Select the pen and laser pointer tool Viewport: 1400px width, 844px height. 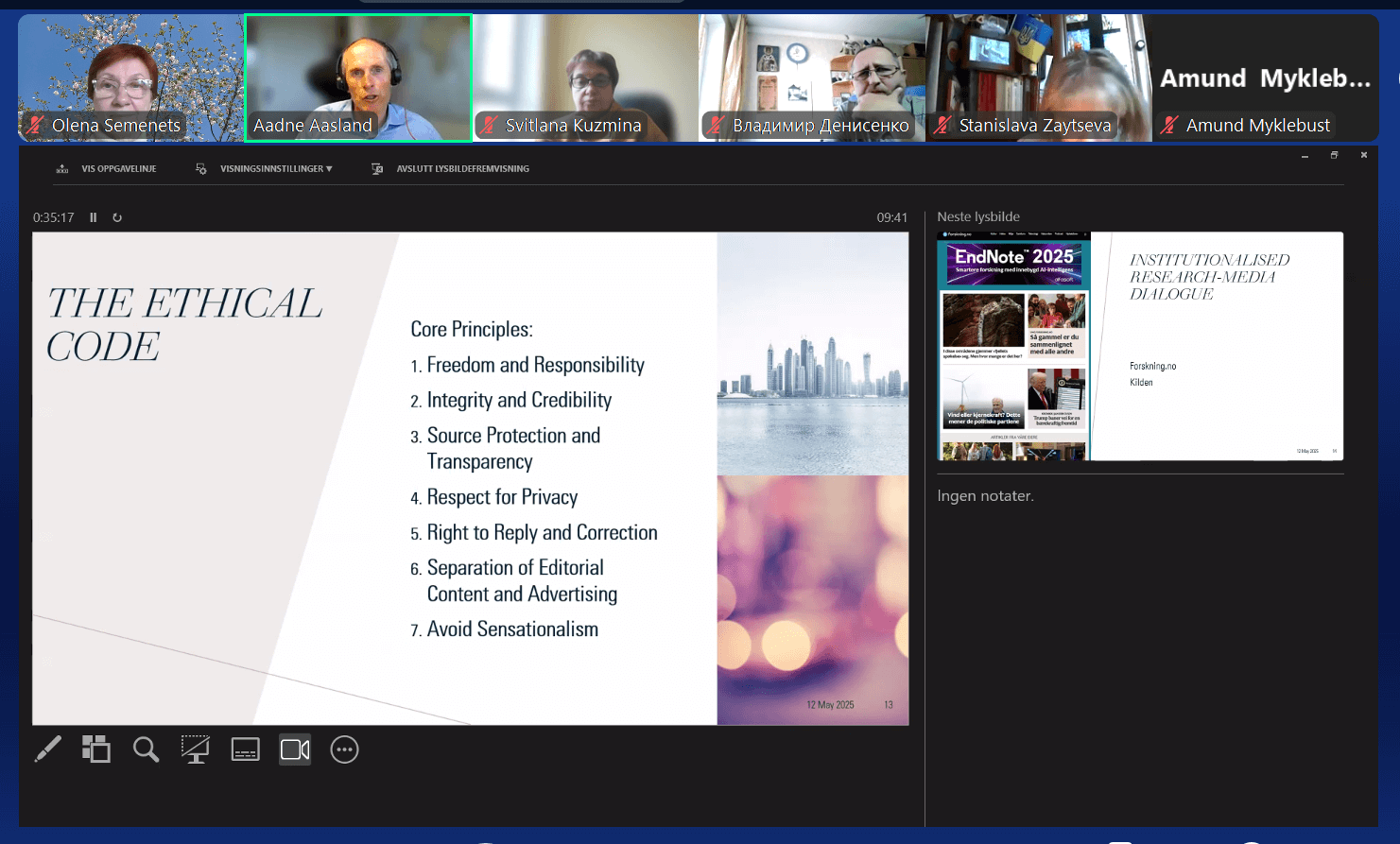(47, 749)
